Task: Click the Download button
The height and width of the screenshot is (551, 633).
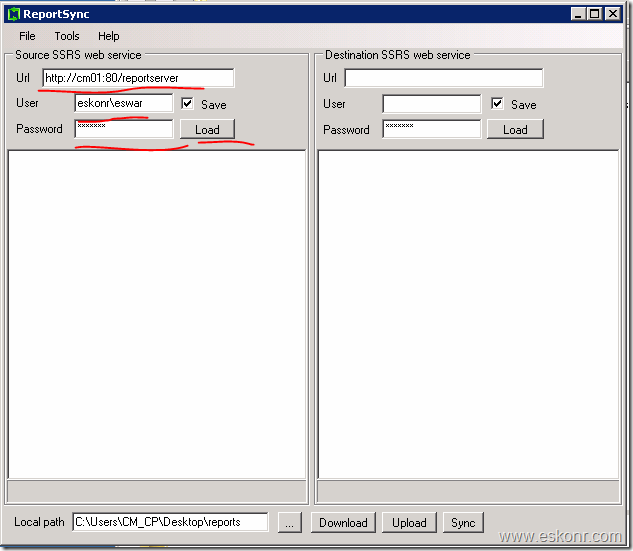Action: click(343, 522)
